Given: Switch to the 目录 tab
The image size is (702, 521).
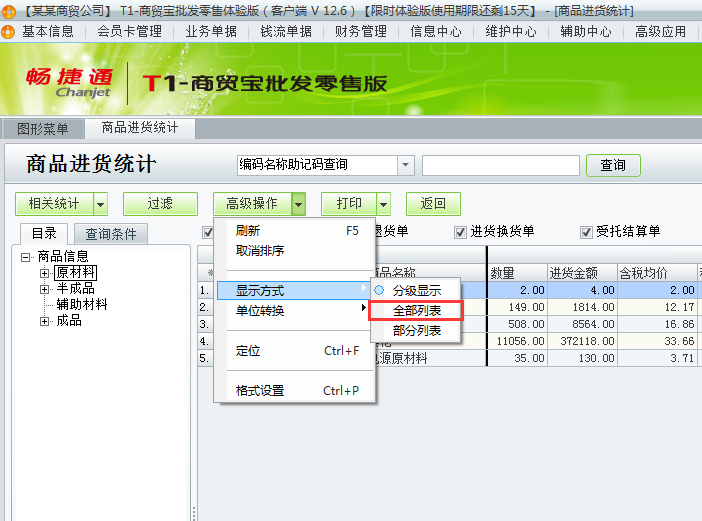Looking at the screenshot, I should click(x=44, y=234).
